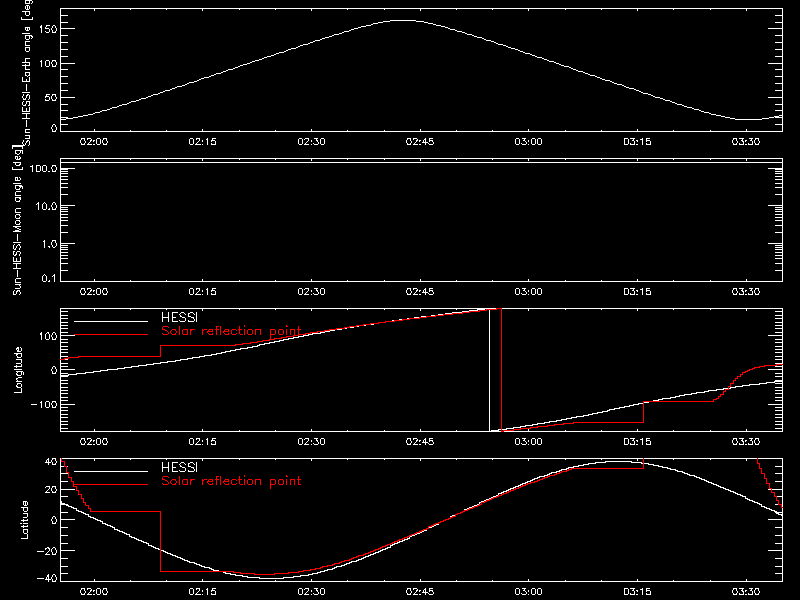Click 03:30 time label under Earth angle plot

point(746,142)
